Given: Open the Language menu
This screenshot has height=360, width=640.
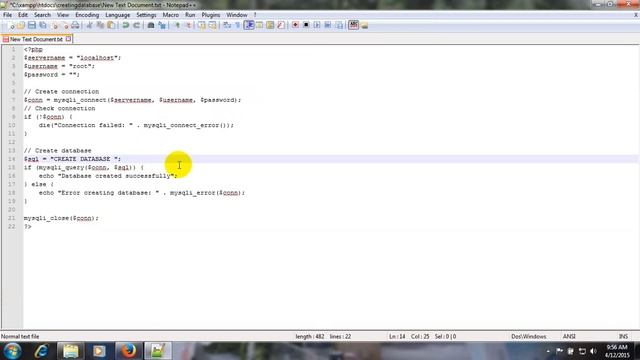Looking at the screenshot, I should point(118,15).
